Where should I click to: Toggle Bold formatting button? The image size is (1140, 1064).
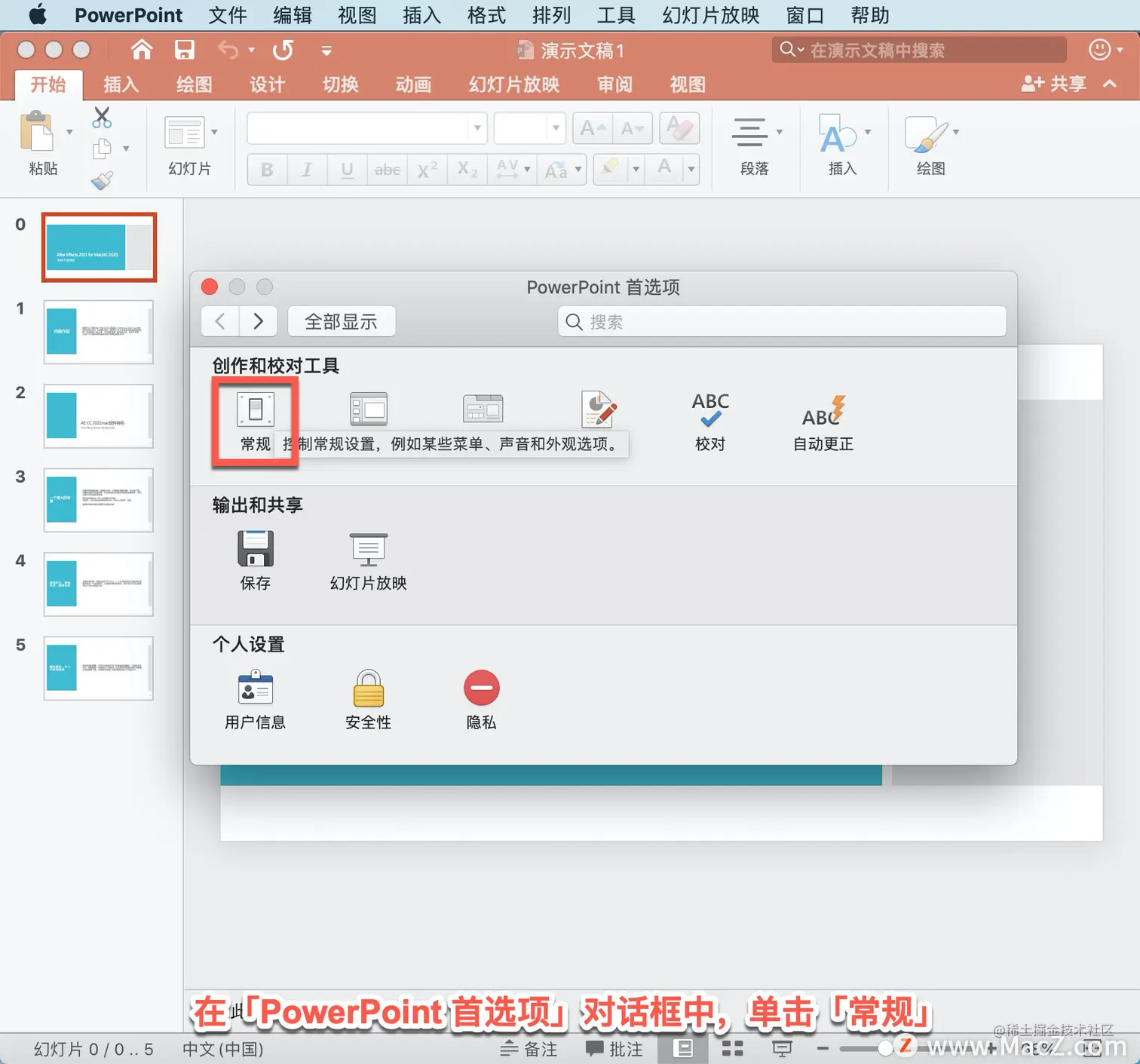[267, 170]
